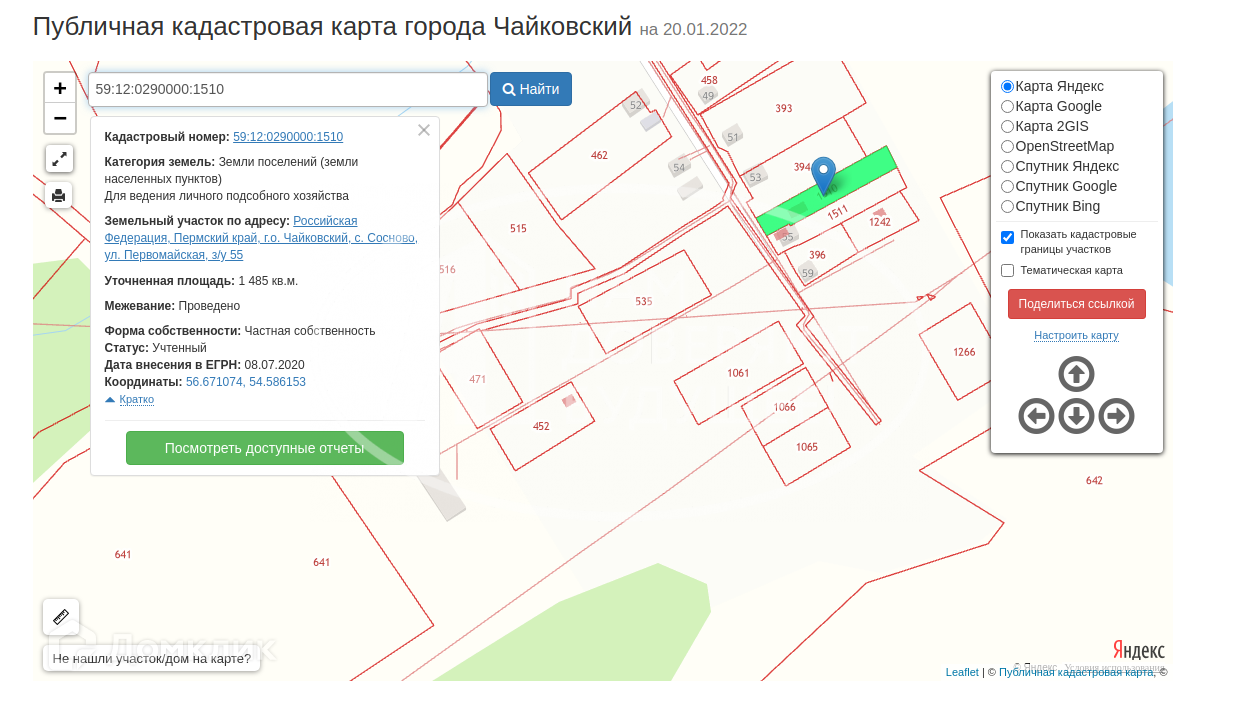Pan map down with arrow button
The width and height of the screenshot is (1240, 705).
[1076, 416]
